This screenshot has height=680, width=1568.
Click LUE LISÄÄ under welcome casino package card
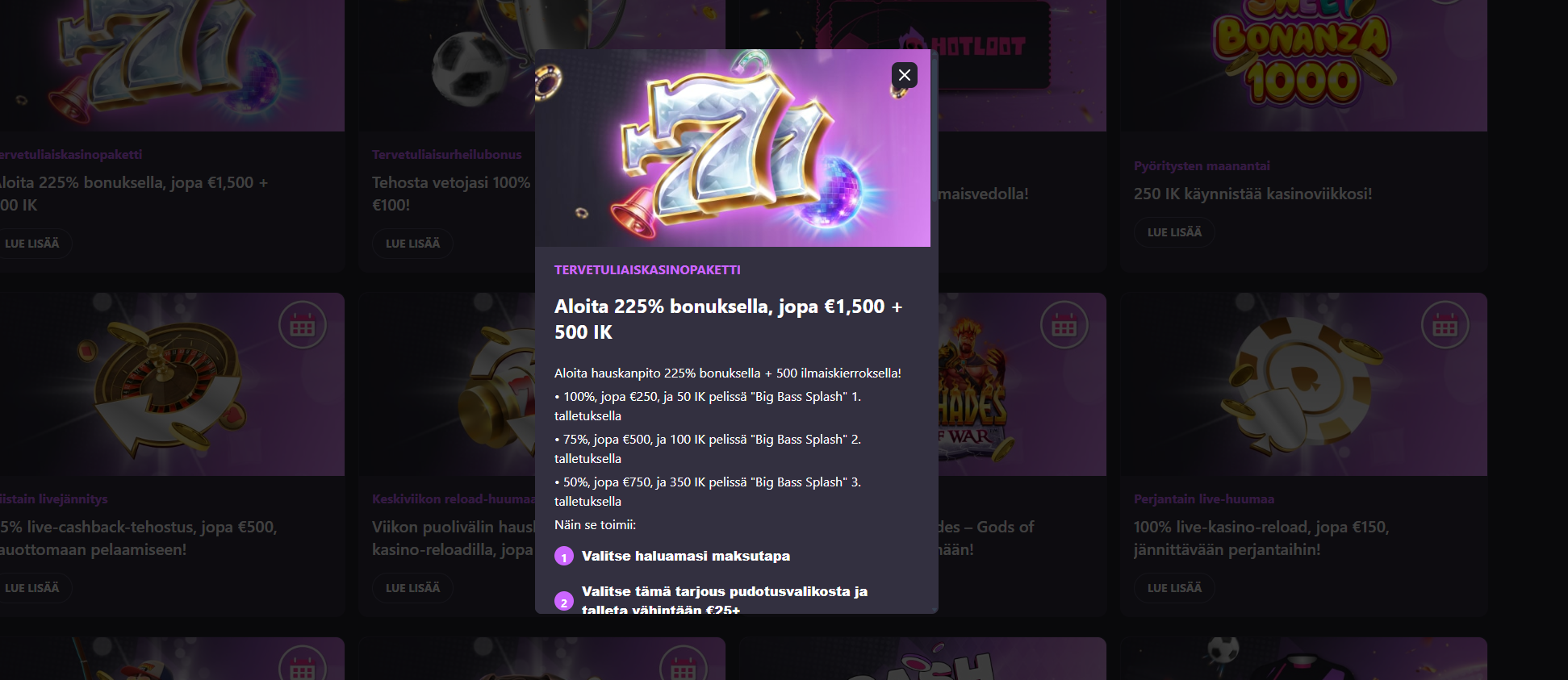pos(32,244)
